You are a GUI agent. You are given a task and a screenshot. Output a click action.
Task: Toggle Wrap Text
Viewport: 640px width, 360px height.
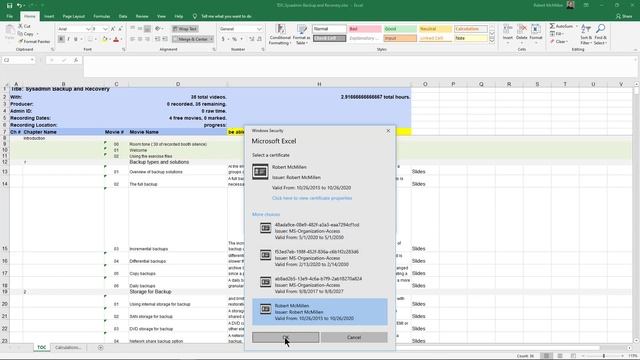click(x=185, y=29)
